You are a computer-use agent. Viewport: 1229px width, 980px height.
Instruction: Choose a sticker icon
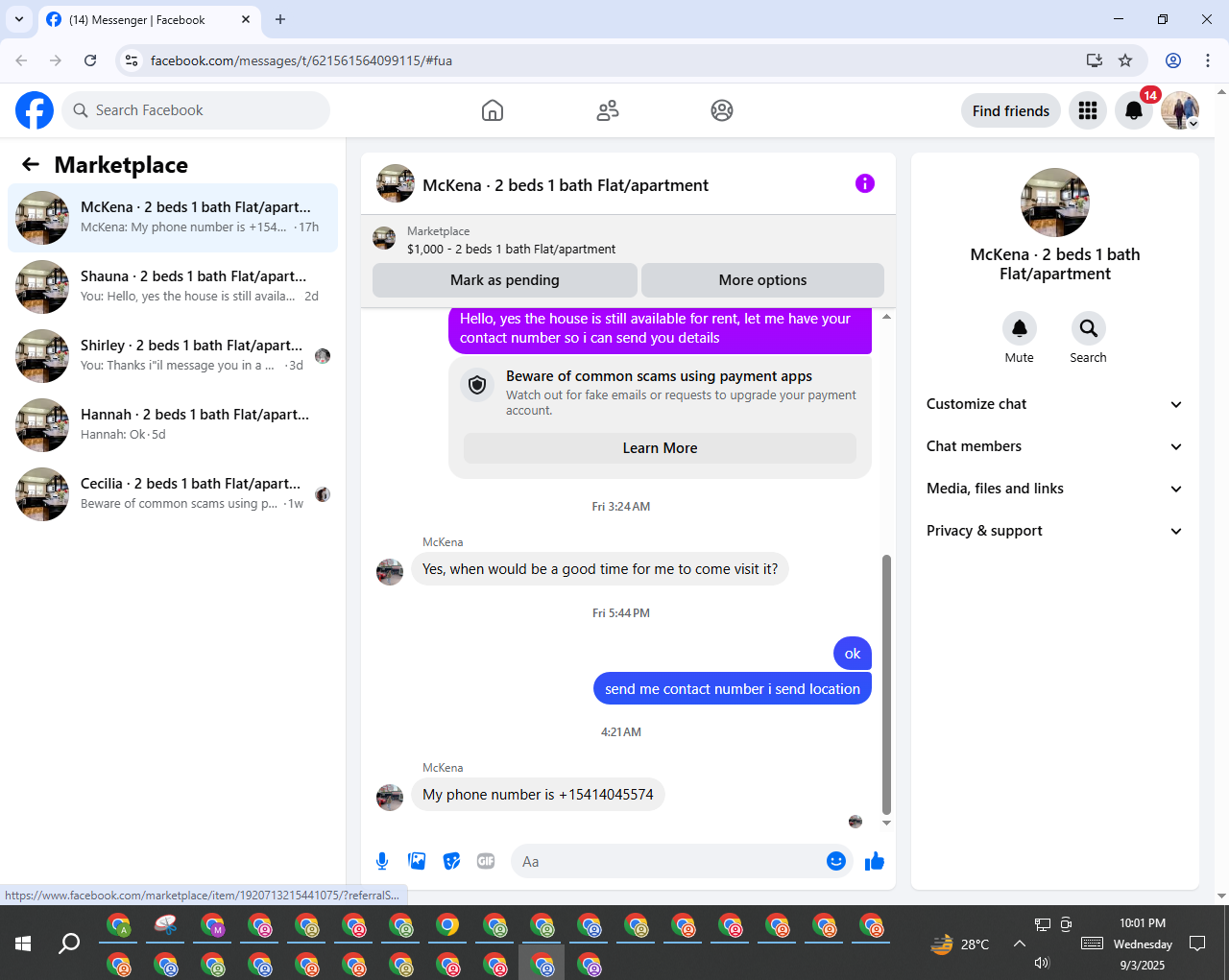(x=451, y=861)
